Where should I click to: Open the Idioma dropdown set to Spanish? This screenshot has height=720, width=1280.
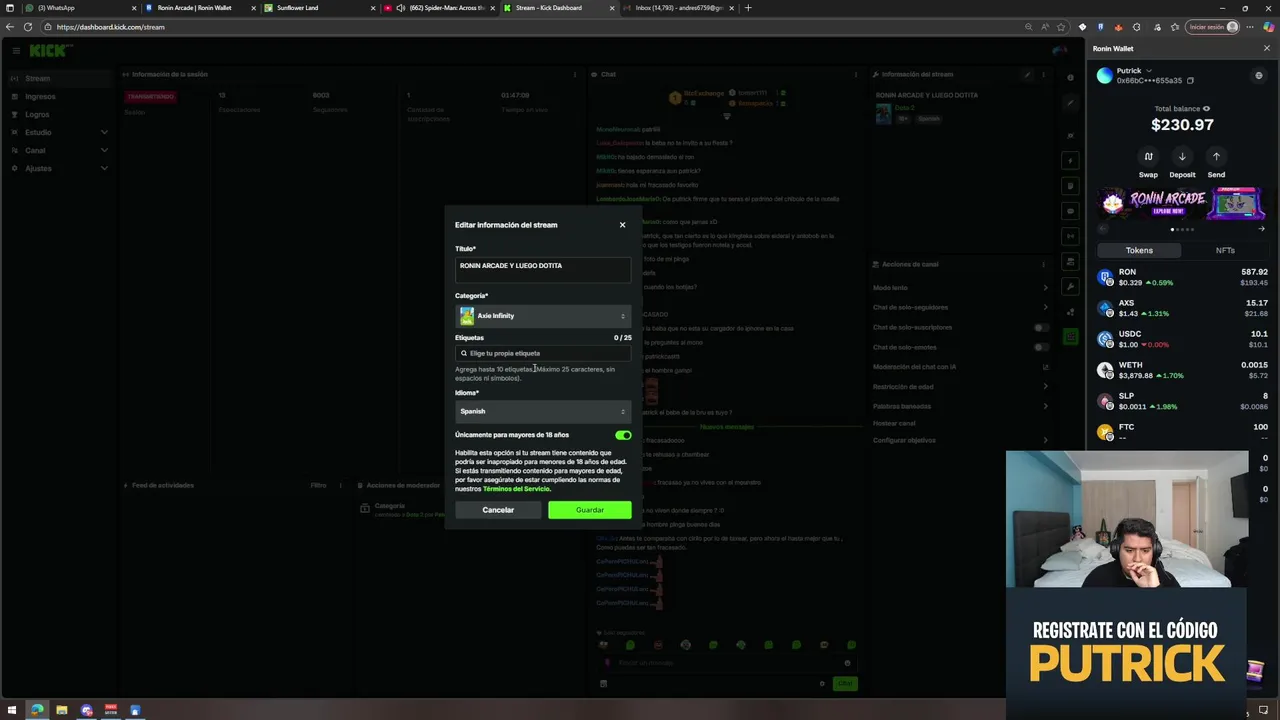[543, 411]
